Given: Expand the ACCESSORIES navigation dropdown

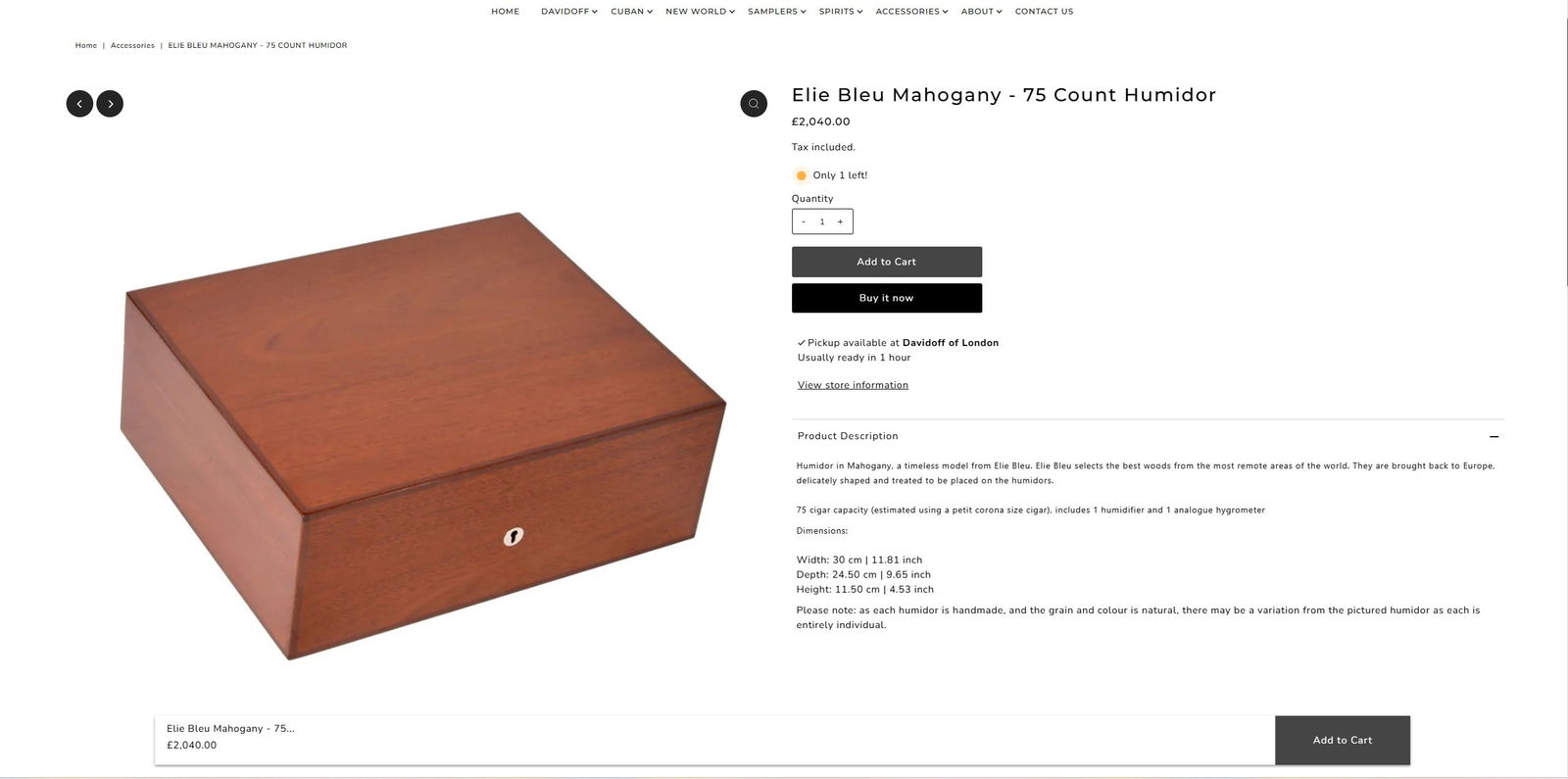Looking at the screenshot, I should (x=909, y=11).
